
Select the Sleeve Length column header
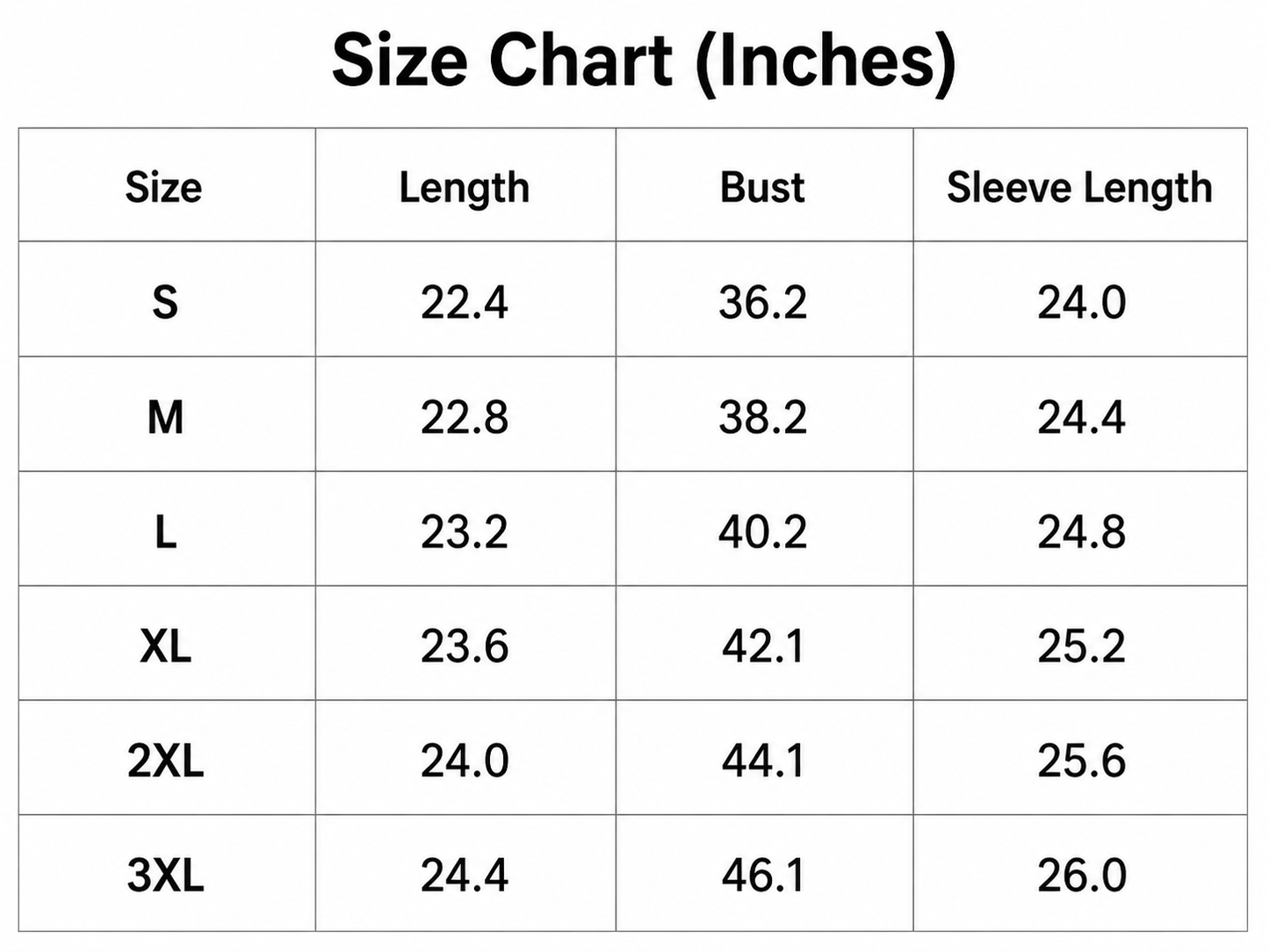point(1079,188)
